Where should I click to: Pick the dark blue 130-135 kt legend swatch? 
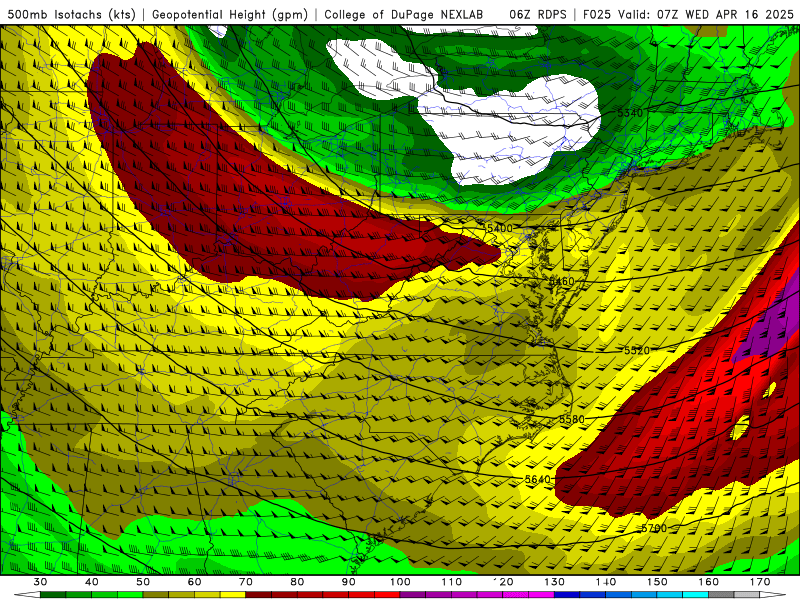(x=567, y=595)
